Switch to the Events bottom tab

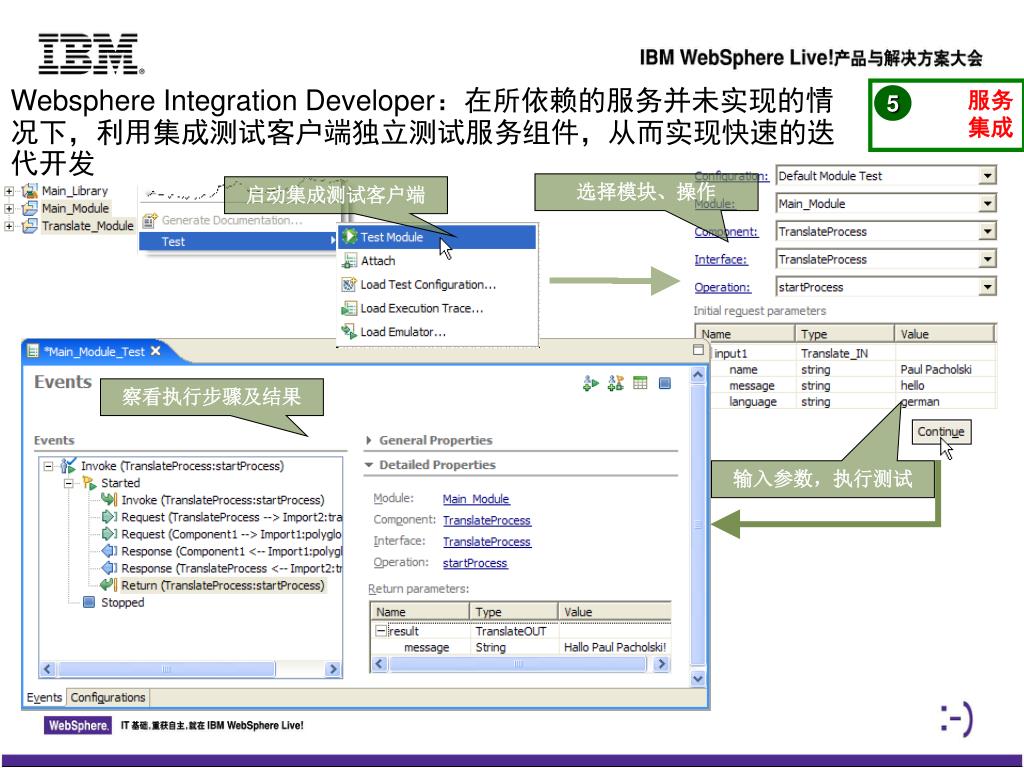click(44, 697)
